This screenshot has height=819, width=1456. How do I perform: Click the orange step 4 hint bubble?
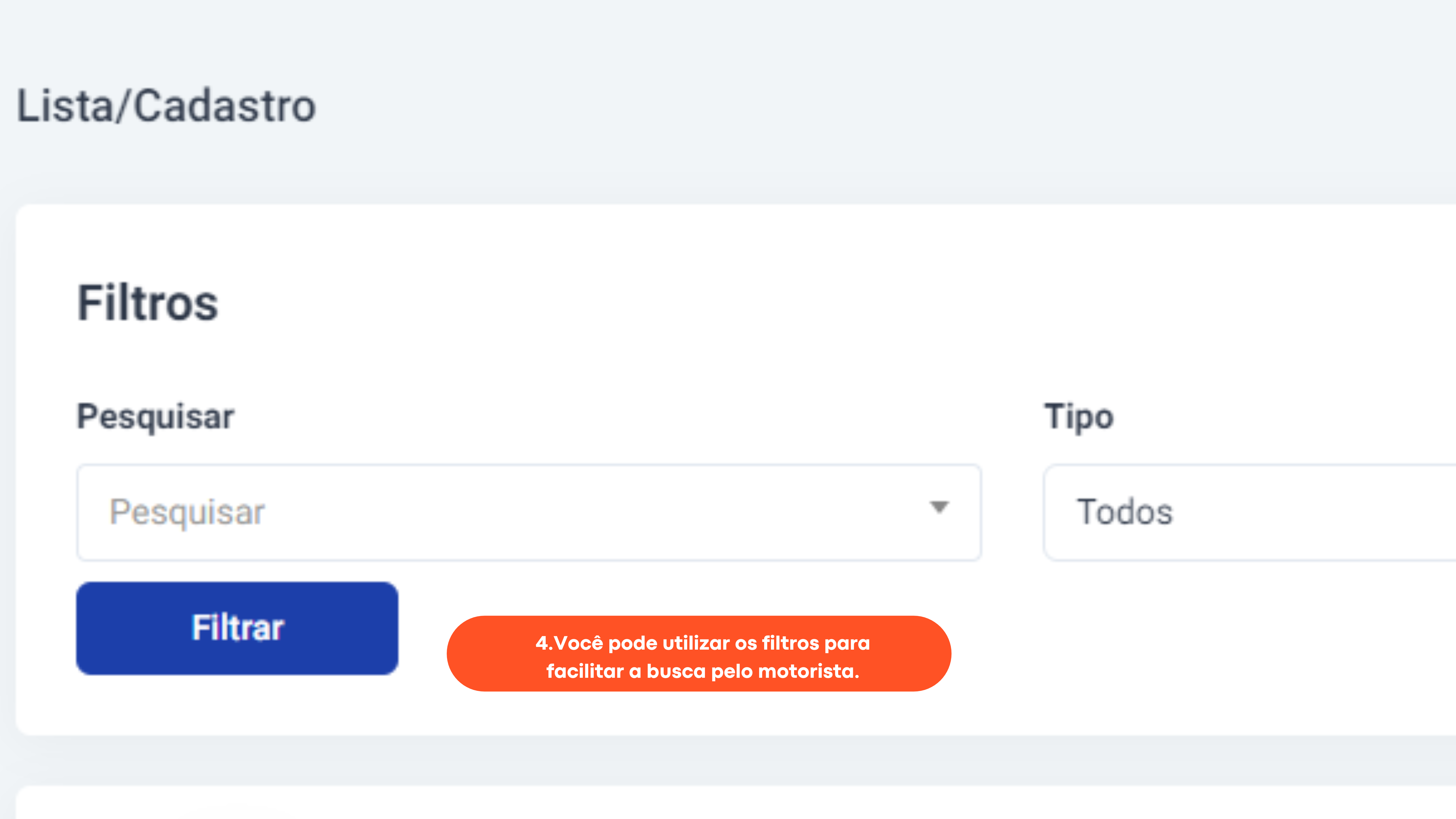tap(699, 654)
